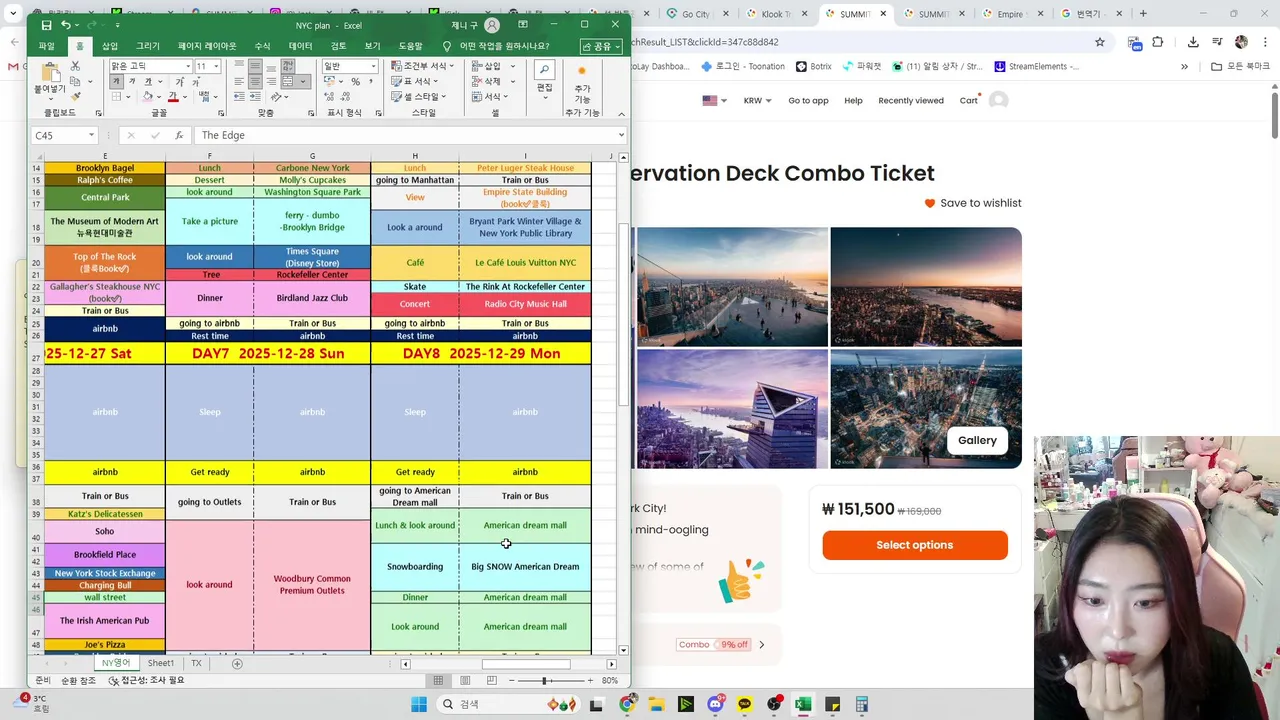
Task: Open the KRW currency dropdown
Action: [757, 100]
